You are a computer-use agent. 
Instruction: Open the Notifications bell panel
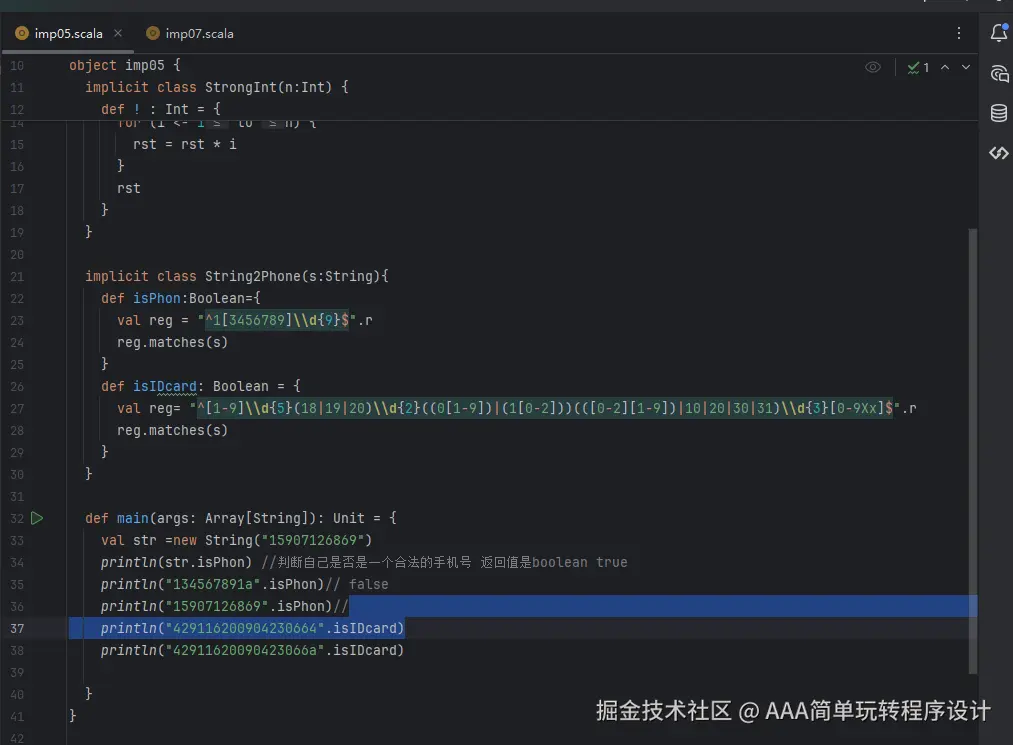click(998, 33)
